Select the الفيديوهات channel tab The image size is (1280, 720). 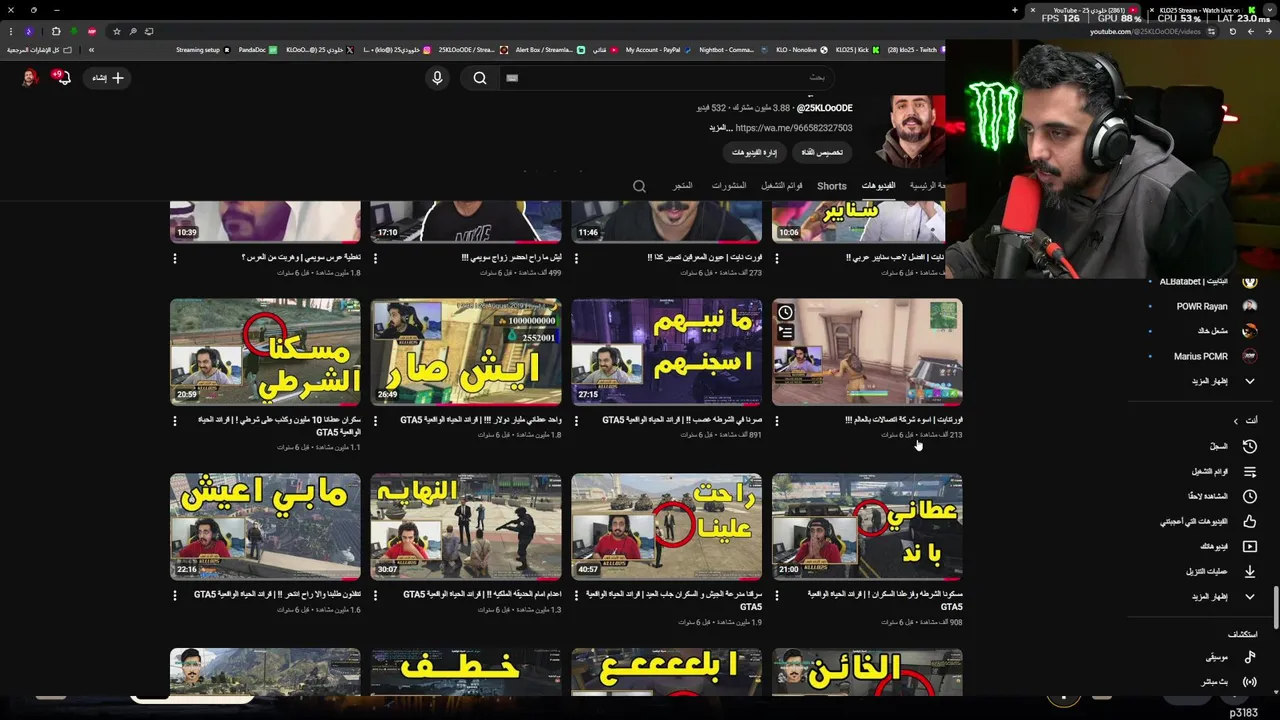point(878,186)
